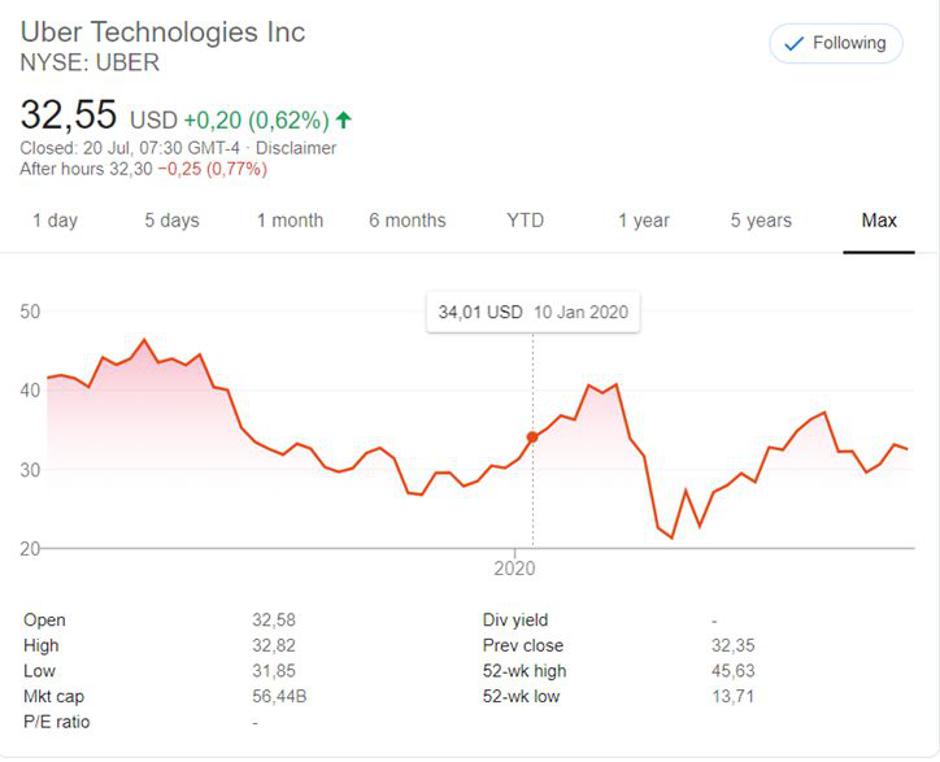Click the 34,01 USD chart tooltip
The image size is (940, 762).
pyautogui.click(x=533, y=312)
